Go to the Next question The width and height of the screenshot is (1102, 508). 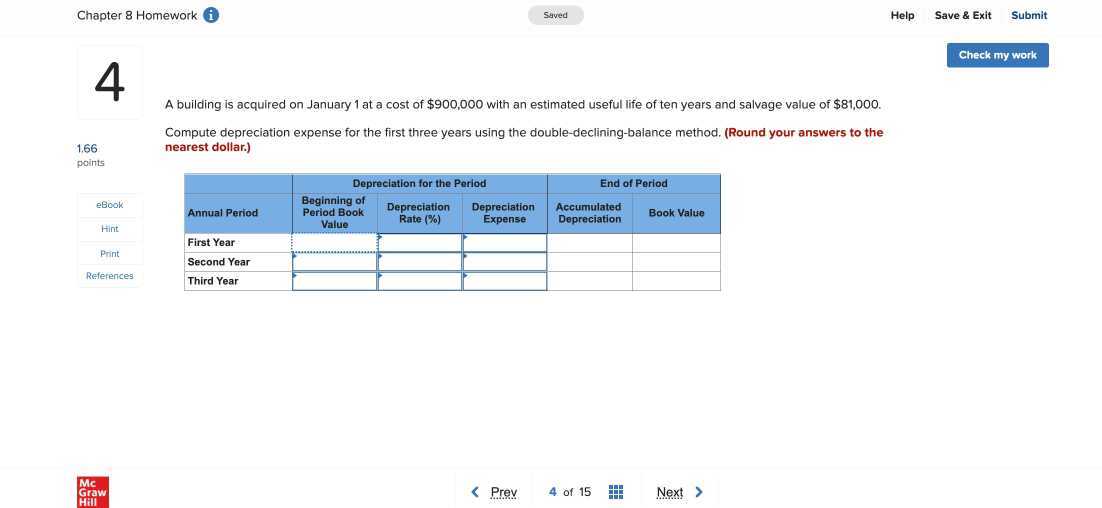click(x=680, y=492)
